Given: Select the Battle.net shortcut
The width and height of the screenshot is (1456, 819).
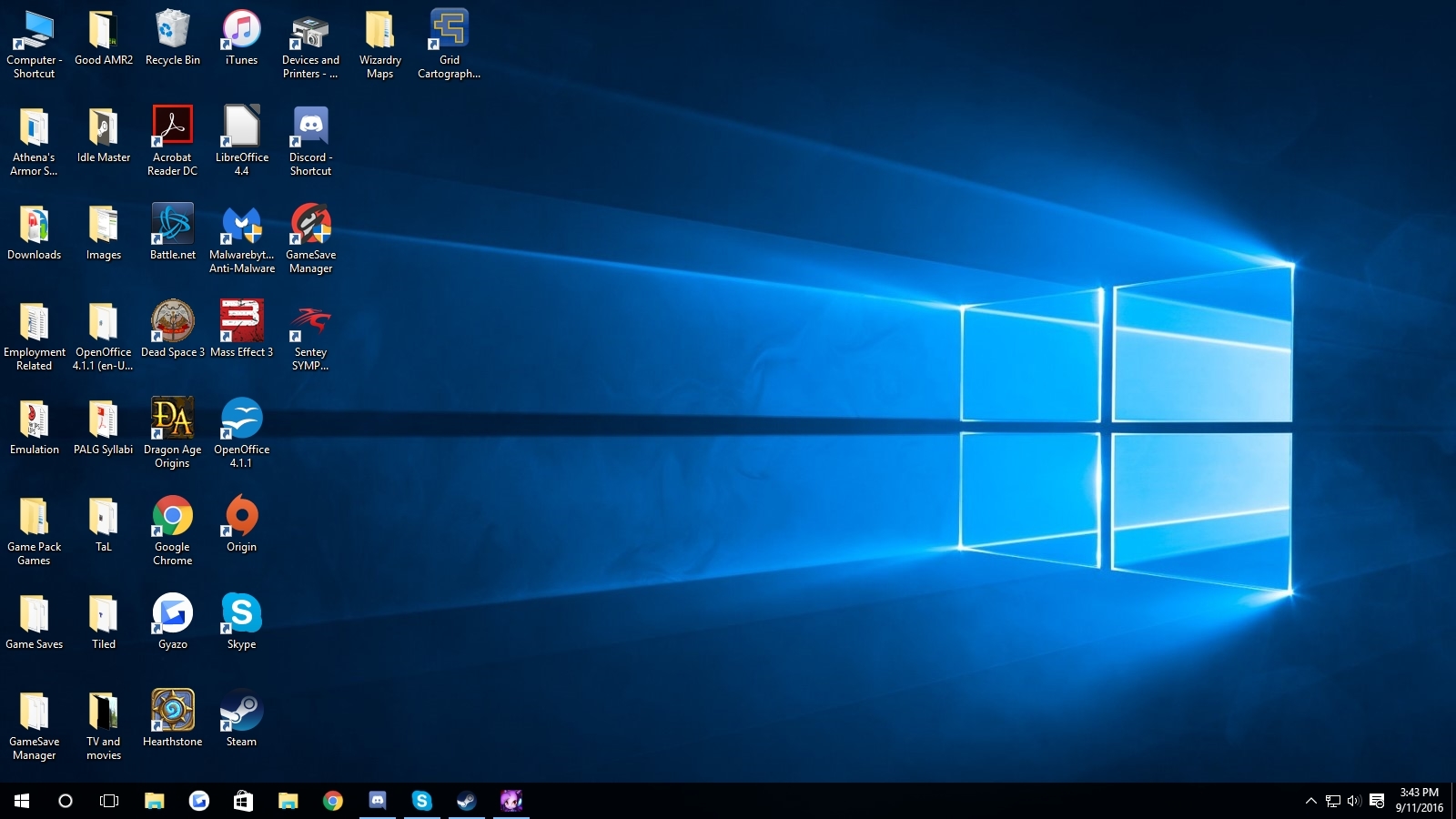Looking at the screenshot, I should (173, 233).
